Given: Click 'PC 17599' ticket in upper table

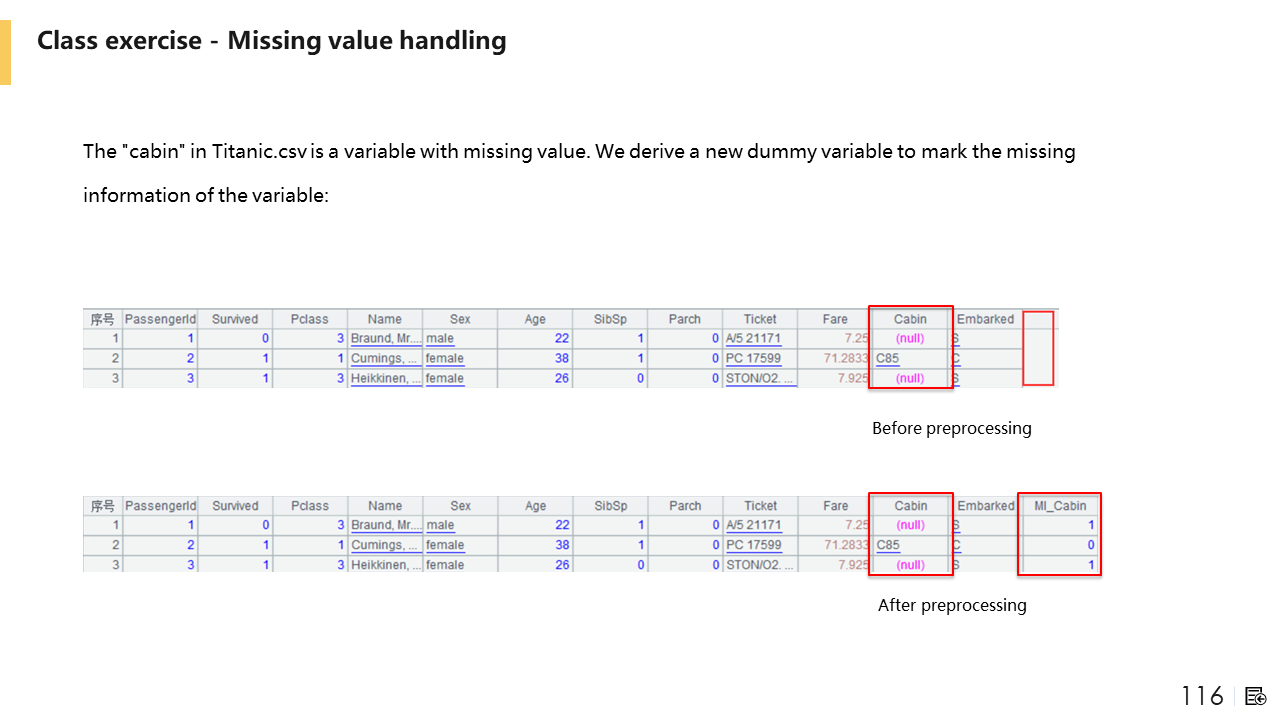Looking at the screenshot, I should pyautogui.click(x=755, y=358).
